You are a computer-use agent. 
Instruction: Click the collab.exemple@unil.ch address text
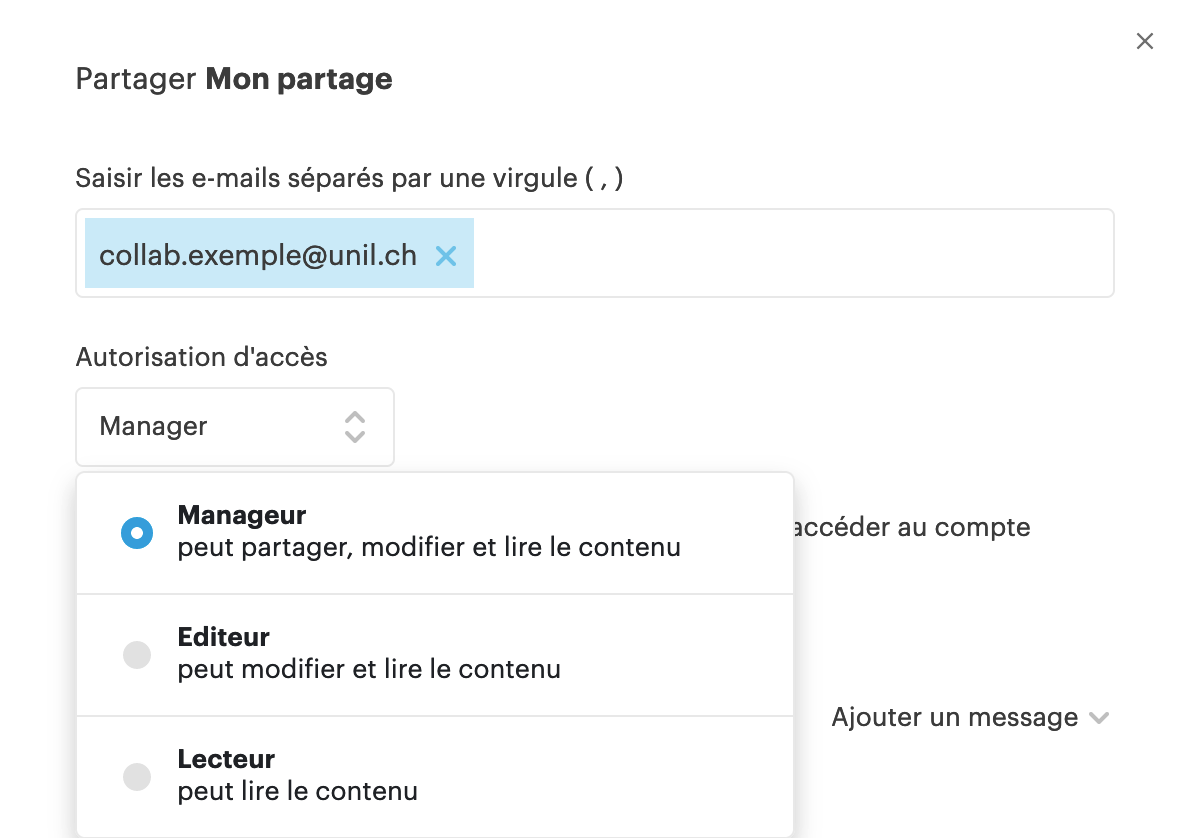point(258,255)
